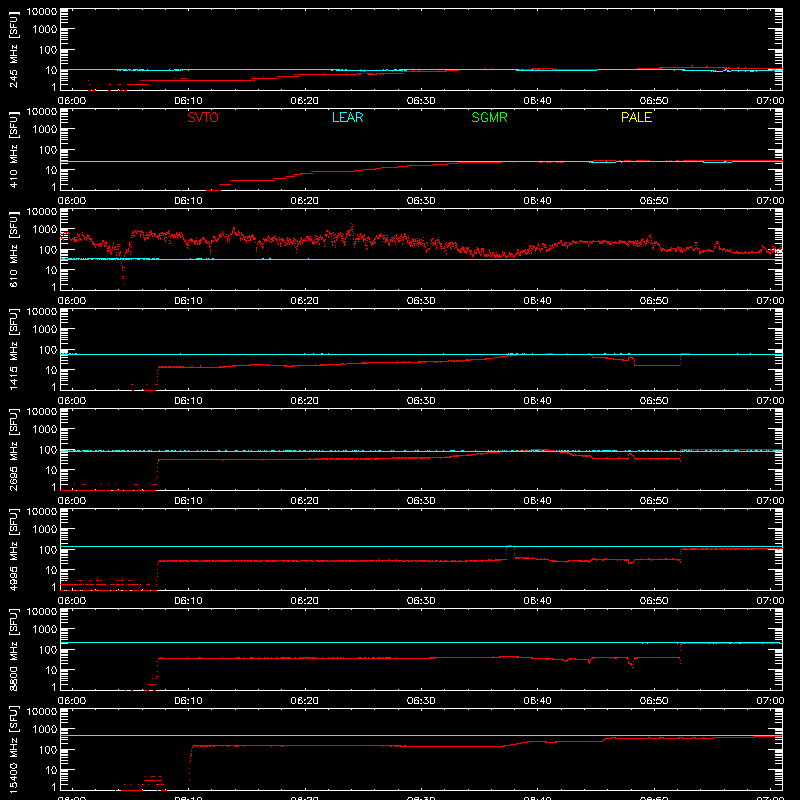Screen dimensions: 800x800
Task: Click the green SGMR legend label
Action: click(489, 117)
